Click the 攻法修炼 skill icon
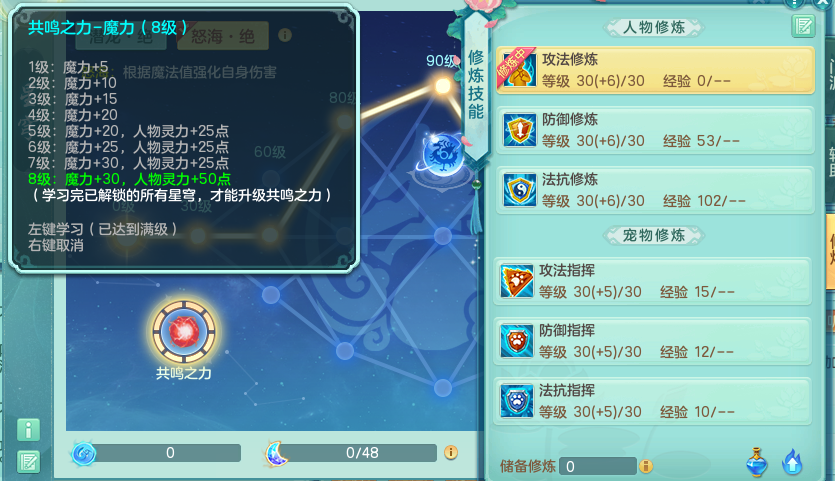The height and width of the screenshot is (481, 835). point(520,69)
